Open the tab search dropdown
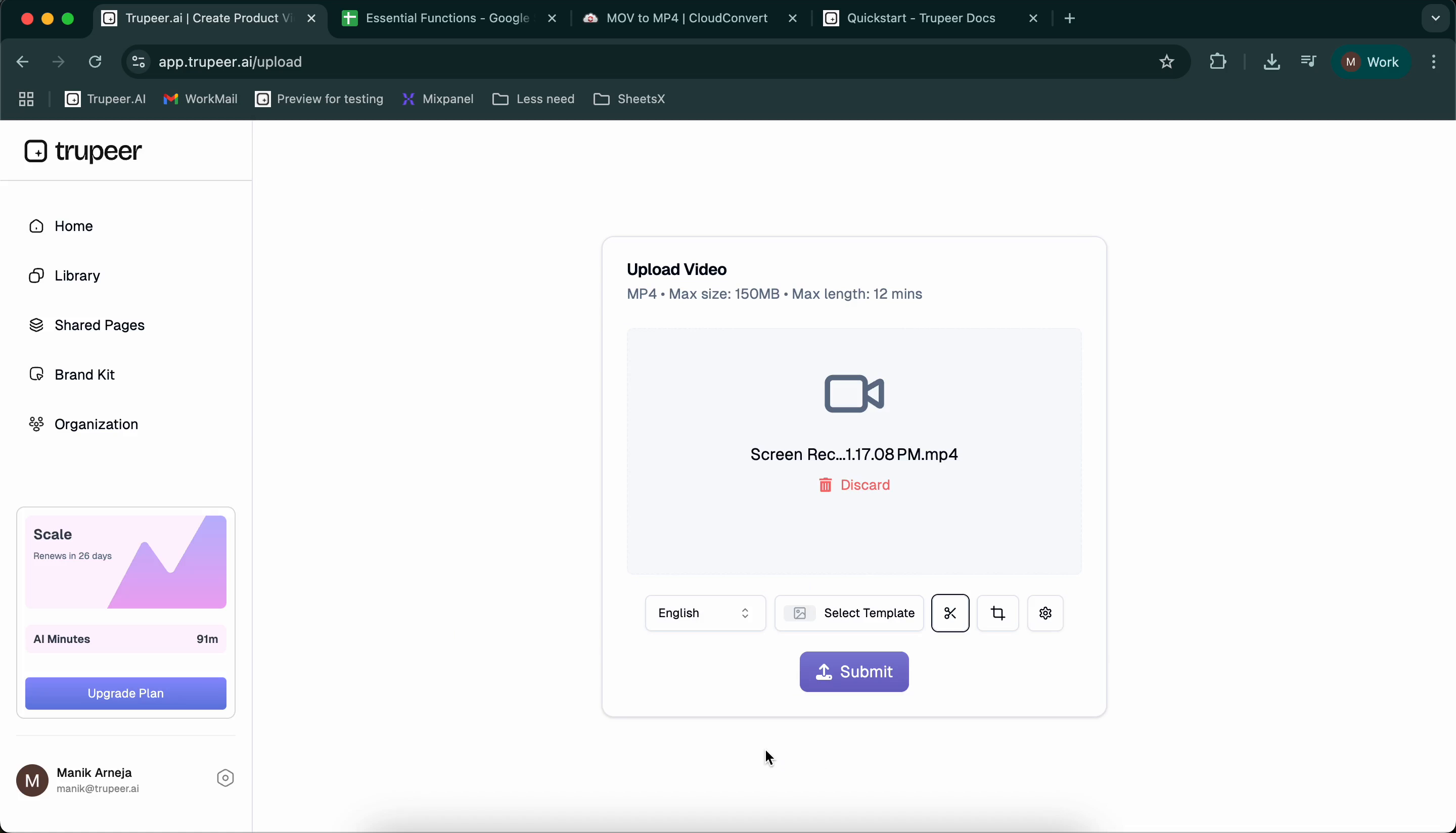Viewport: 1456px width, 833px height. tap(1434, 18)
